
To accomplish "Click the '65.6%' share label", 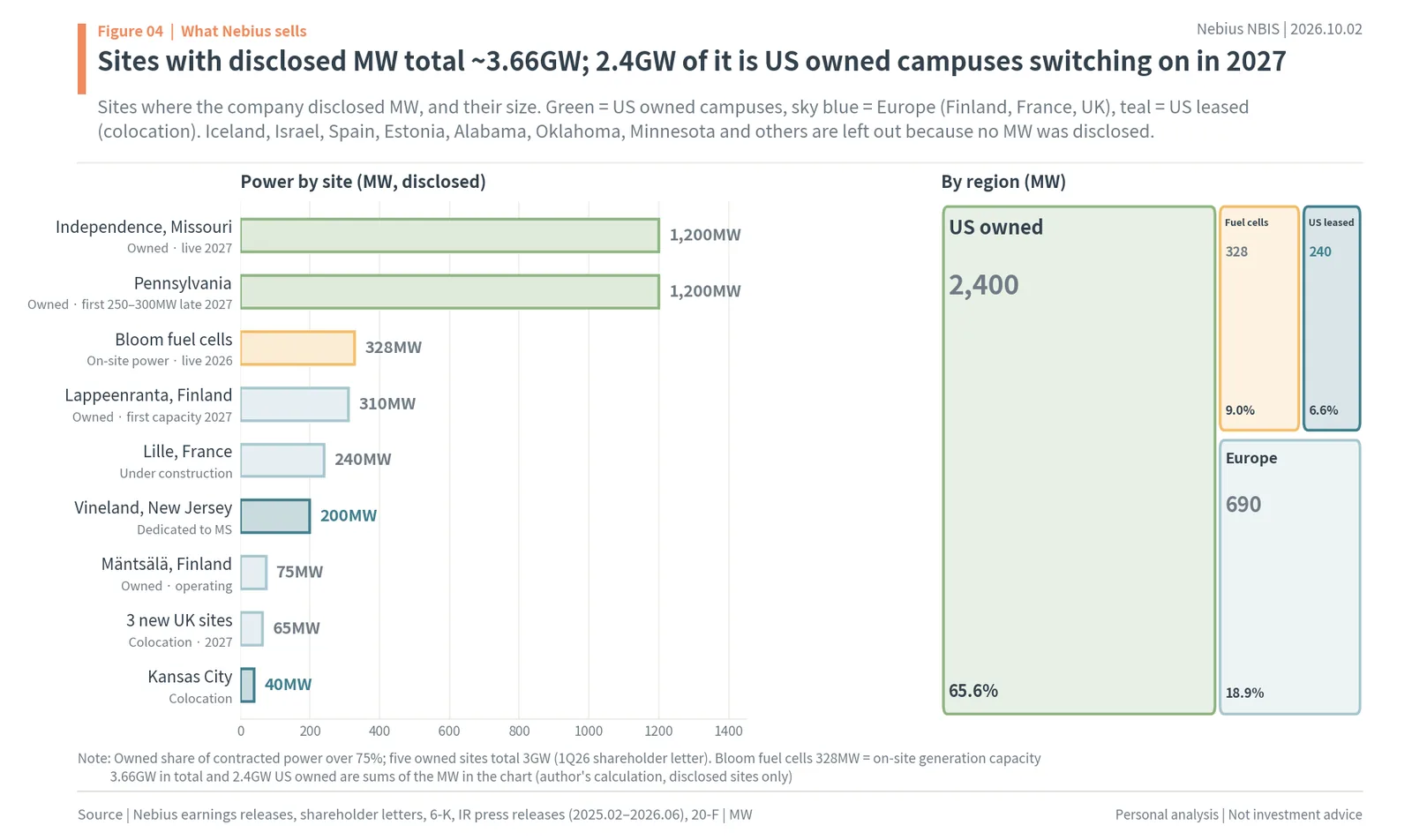I will [x=973, y=691].
